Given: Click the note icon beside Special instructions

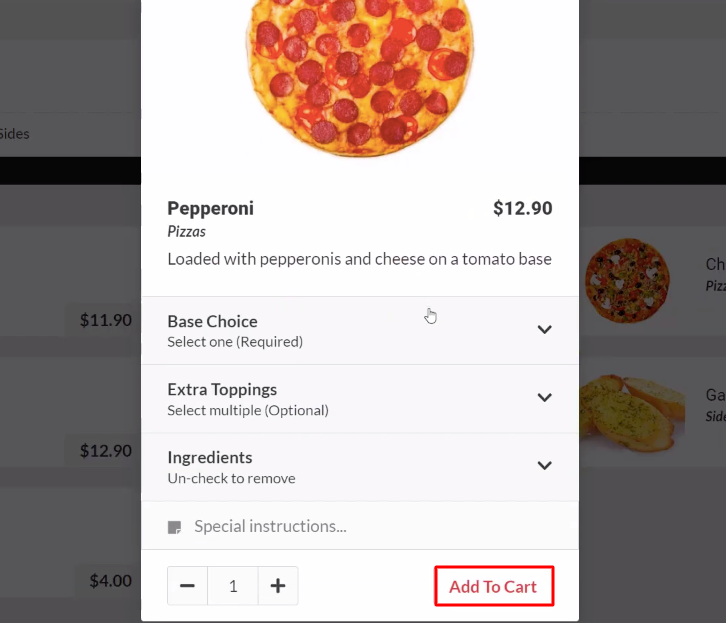Looking at the screenshot, I should (174, 527).
